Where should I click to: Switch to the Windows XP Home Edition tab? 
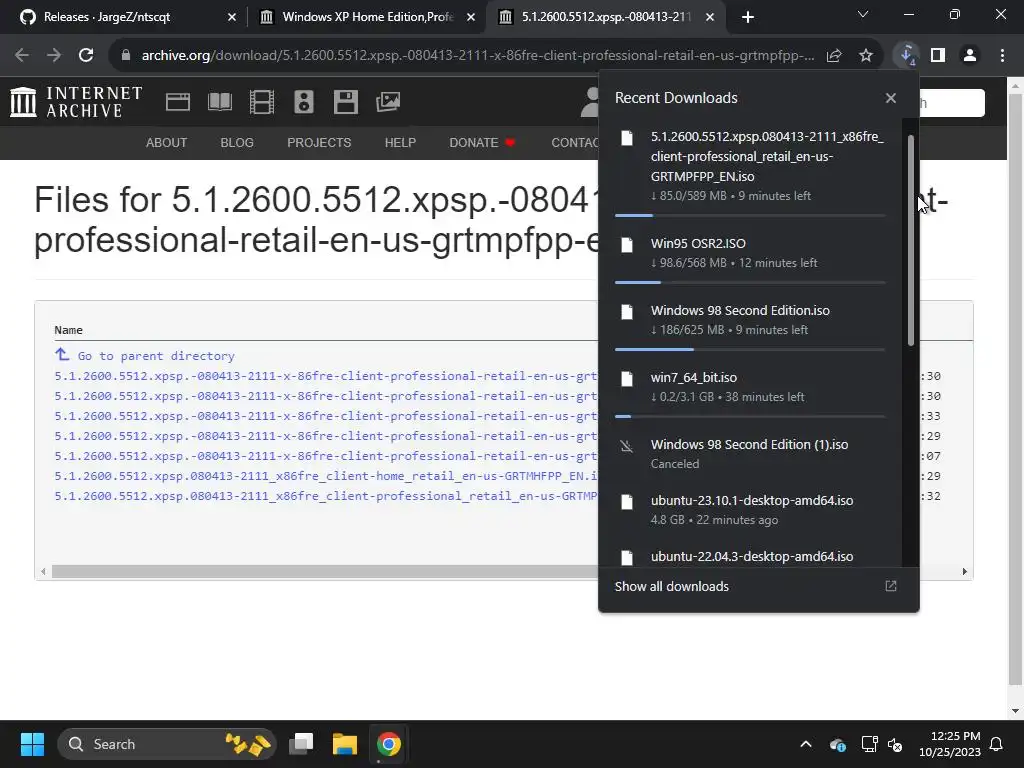pos(368,17)
